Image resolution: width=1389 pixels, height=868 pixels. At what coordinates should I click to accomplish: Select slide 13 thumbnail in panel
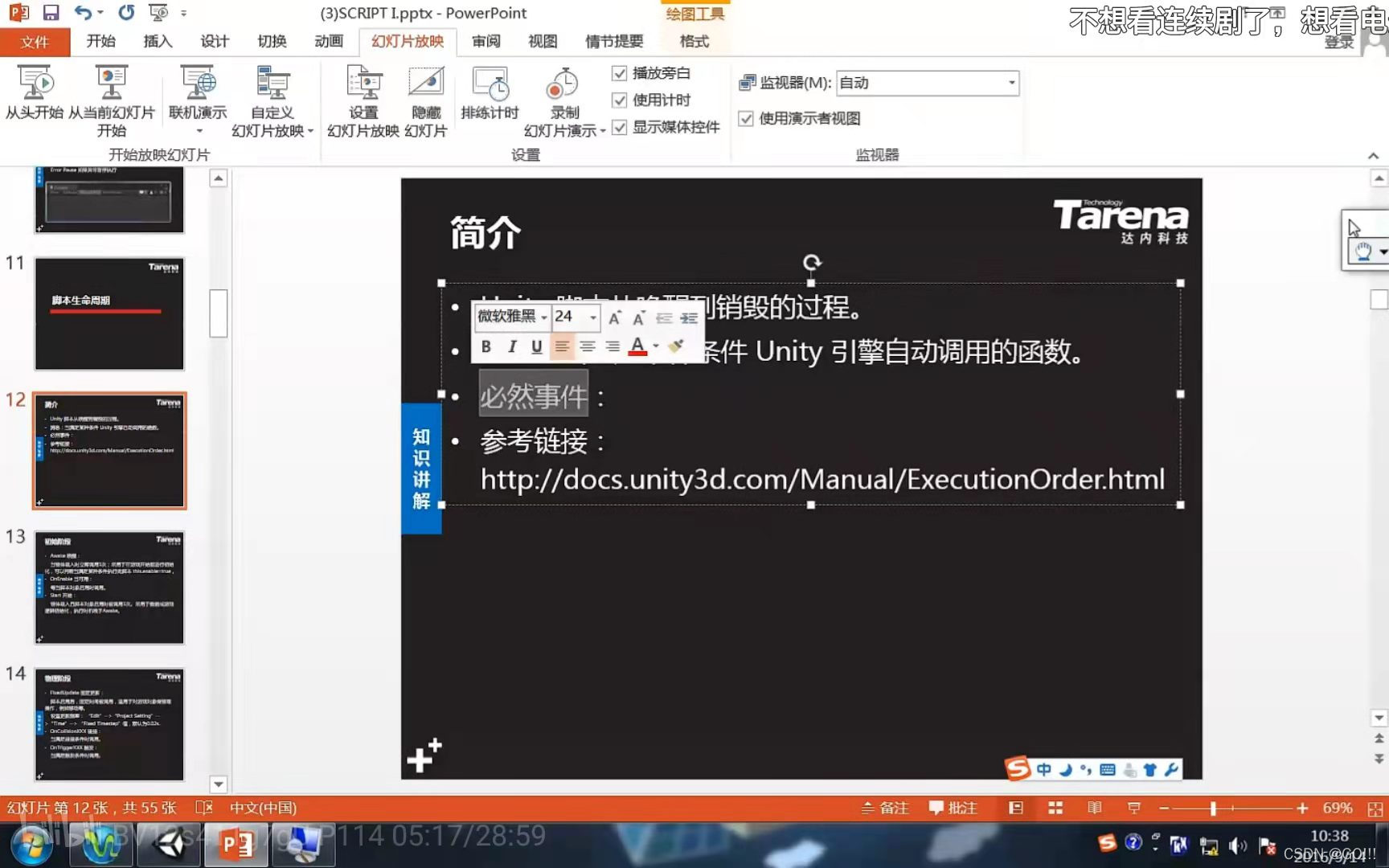click(x=110, y=588)
